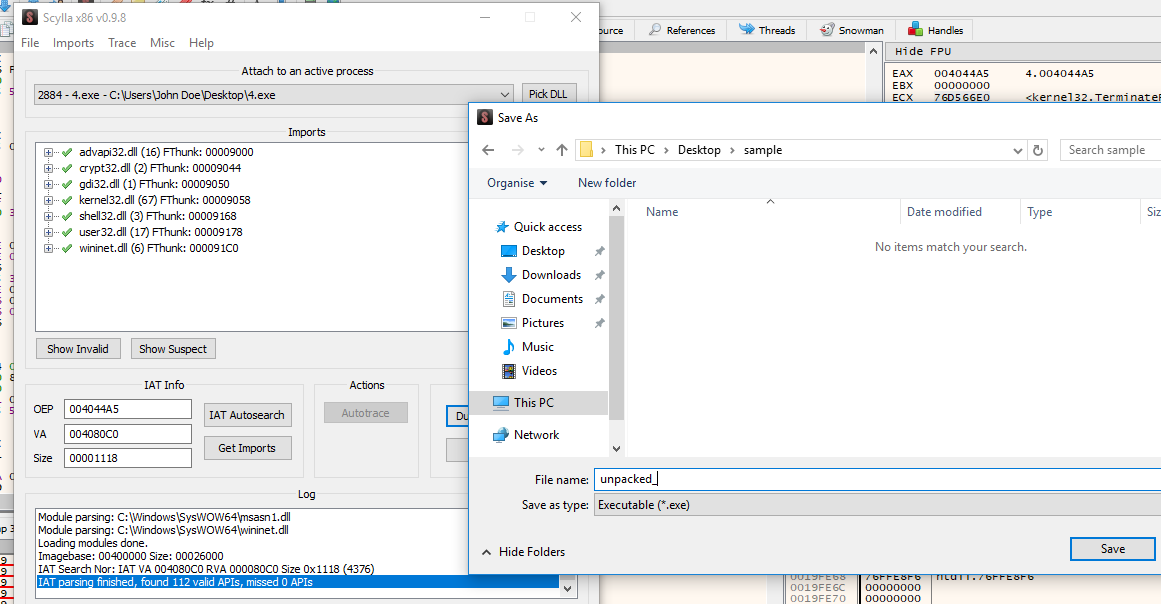
Task: Click the Threads tab icon
Action: point(746,30)
